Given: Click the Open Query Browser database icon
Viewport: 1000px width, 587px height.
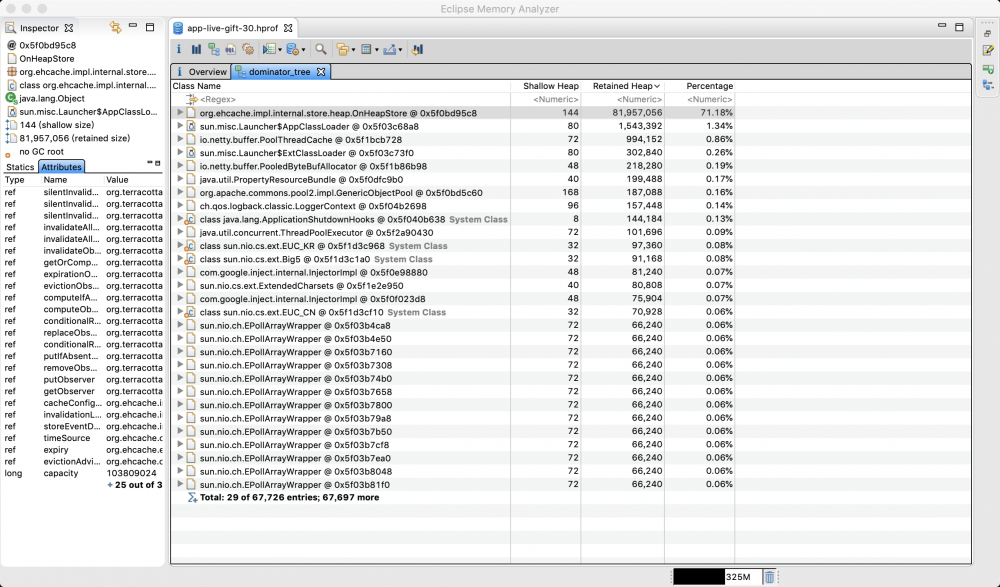Looking at the screenshot, I should [x=293, y=49].
